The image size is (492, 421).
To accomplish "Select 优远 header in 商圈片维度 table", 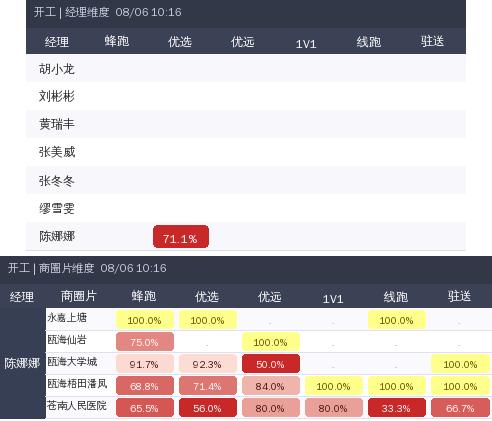I will 270,297.
